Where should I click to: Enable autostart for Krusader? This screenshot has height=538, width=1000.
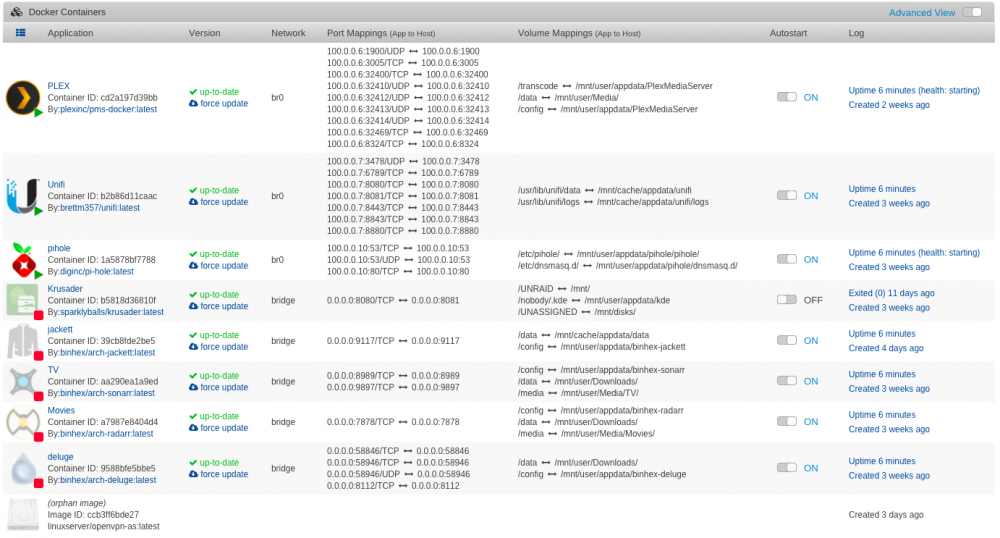[x=786, y=300]
